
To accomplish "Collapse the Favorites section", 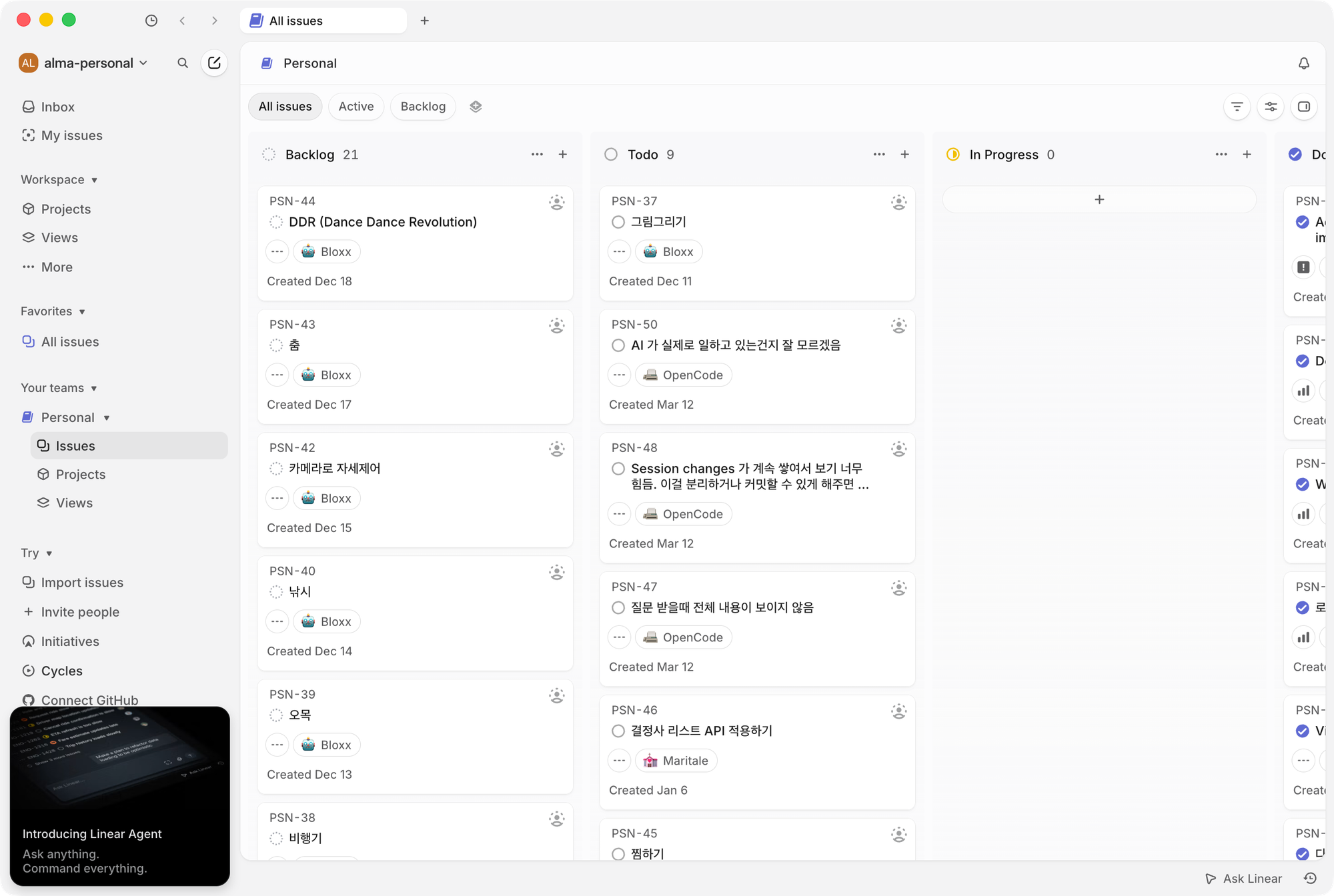I will pyautogui.click(x=53, y=311).
